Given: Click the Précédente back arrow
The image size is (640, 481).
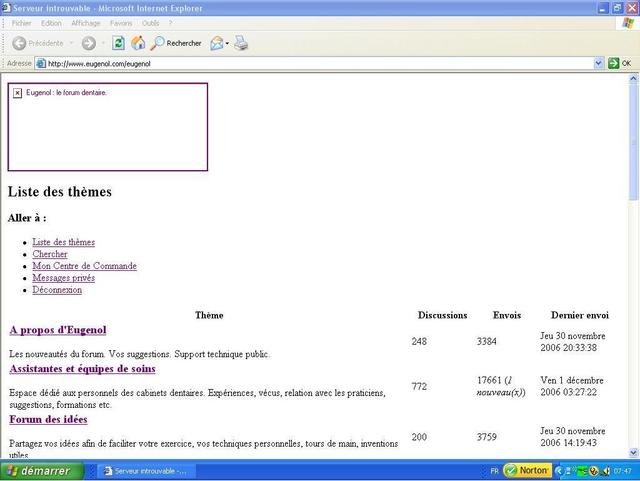Looking at the screenshot, I should (37, 43).
